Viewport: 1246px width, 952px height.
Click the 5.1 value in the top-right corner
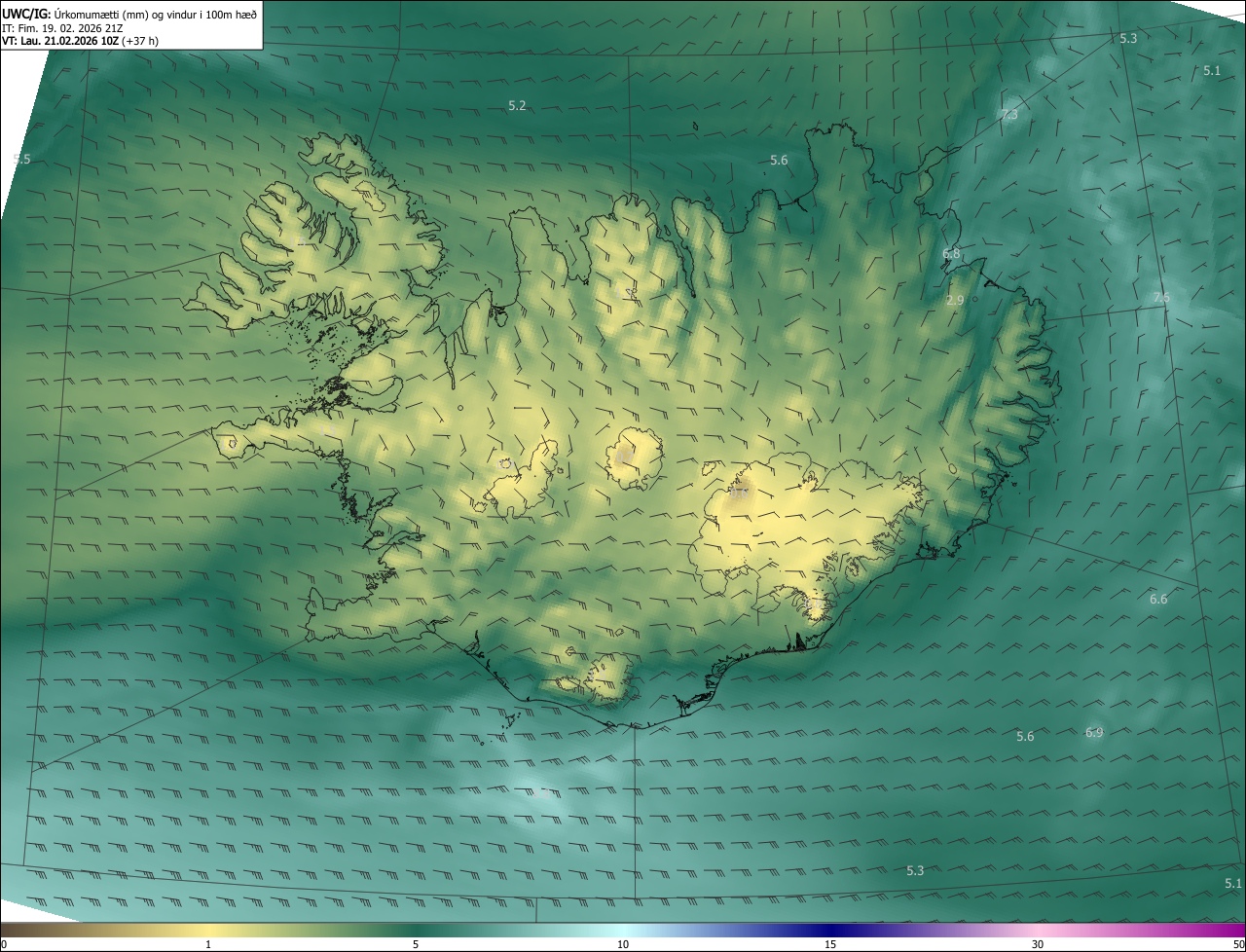point(1212,70)
